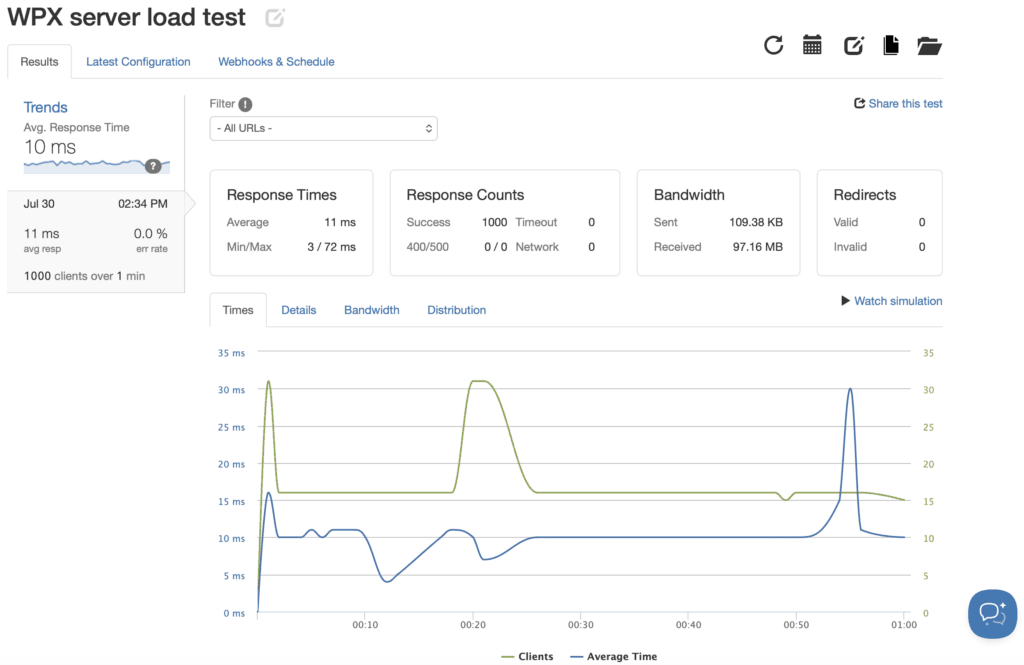Viewport: 1024px width, 665px height.
Task: Open the All URLs filter dropdown
Action: click(323, 129)
